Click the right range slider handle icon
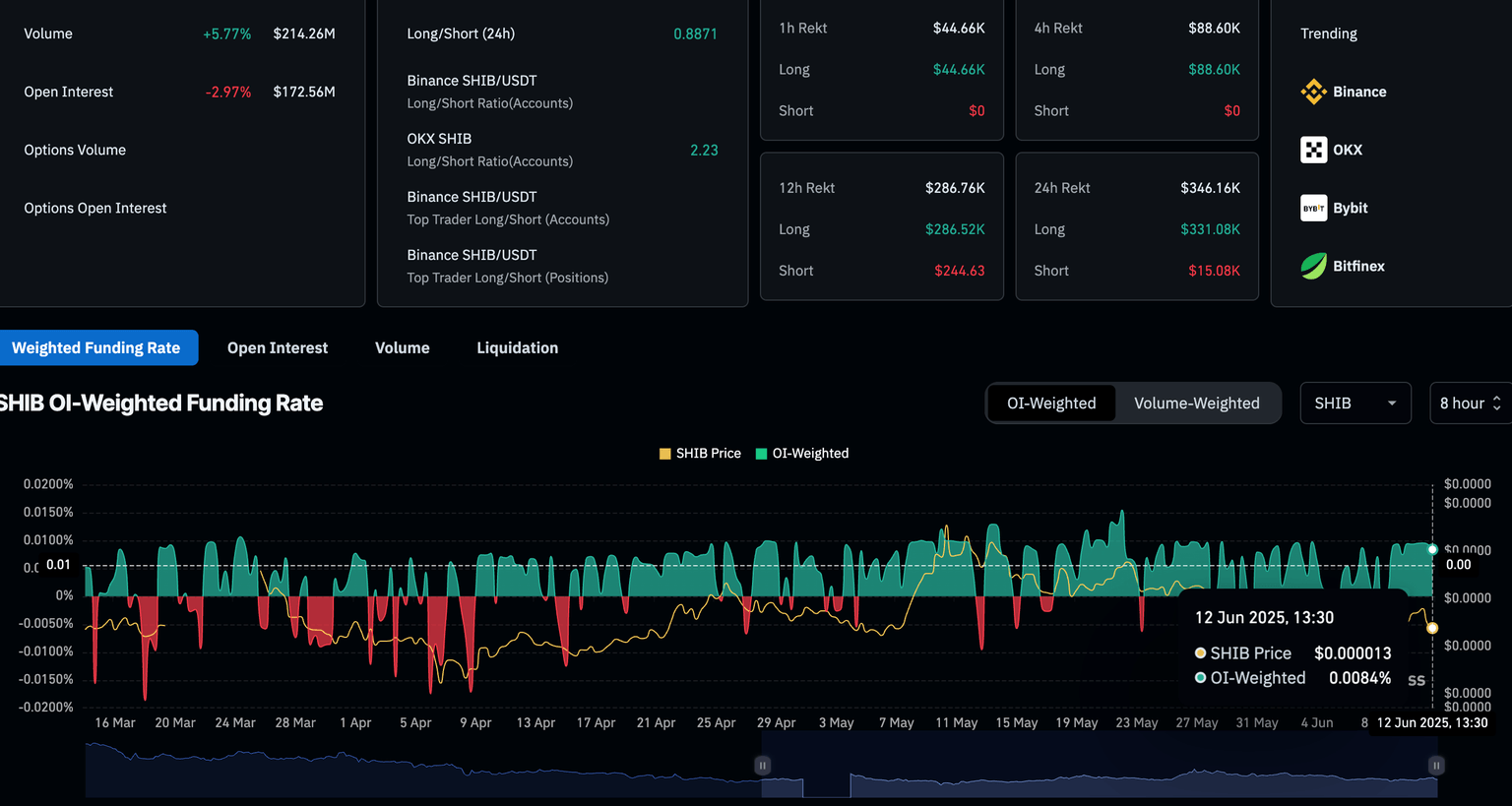 click(1436, 765)
